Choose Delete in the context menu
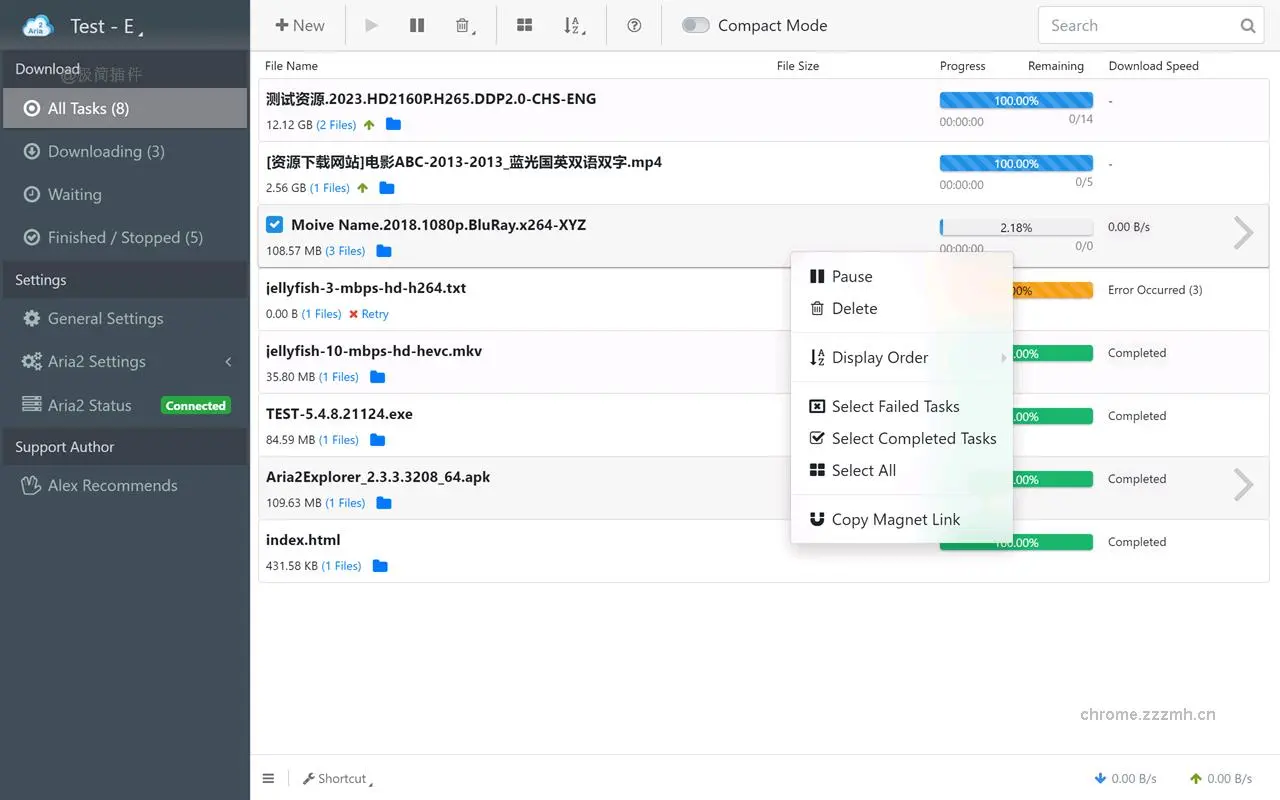 click(x=901, y=308)
